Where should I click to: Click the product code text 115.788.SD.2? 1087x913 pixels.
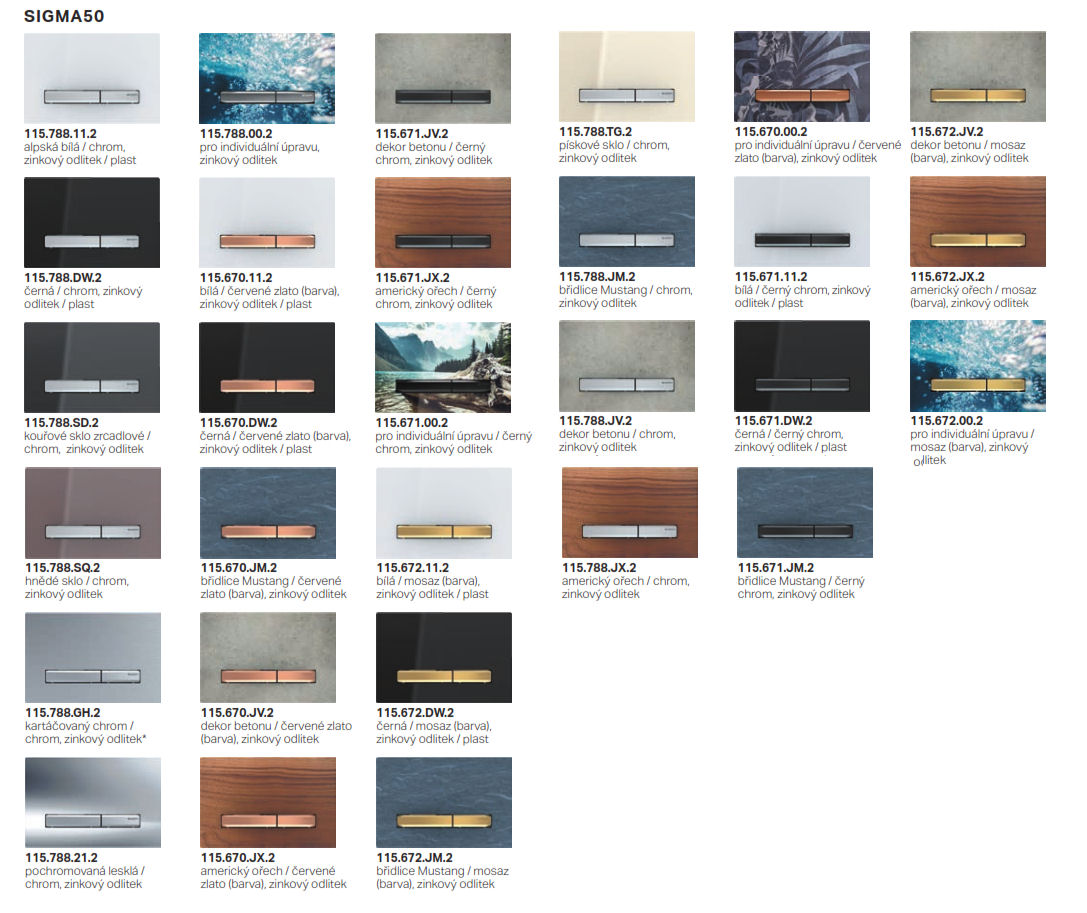[x=62, y=423]
